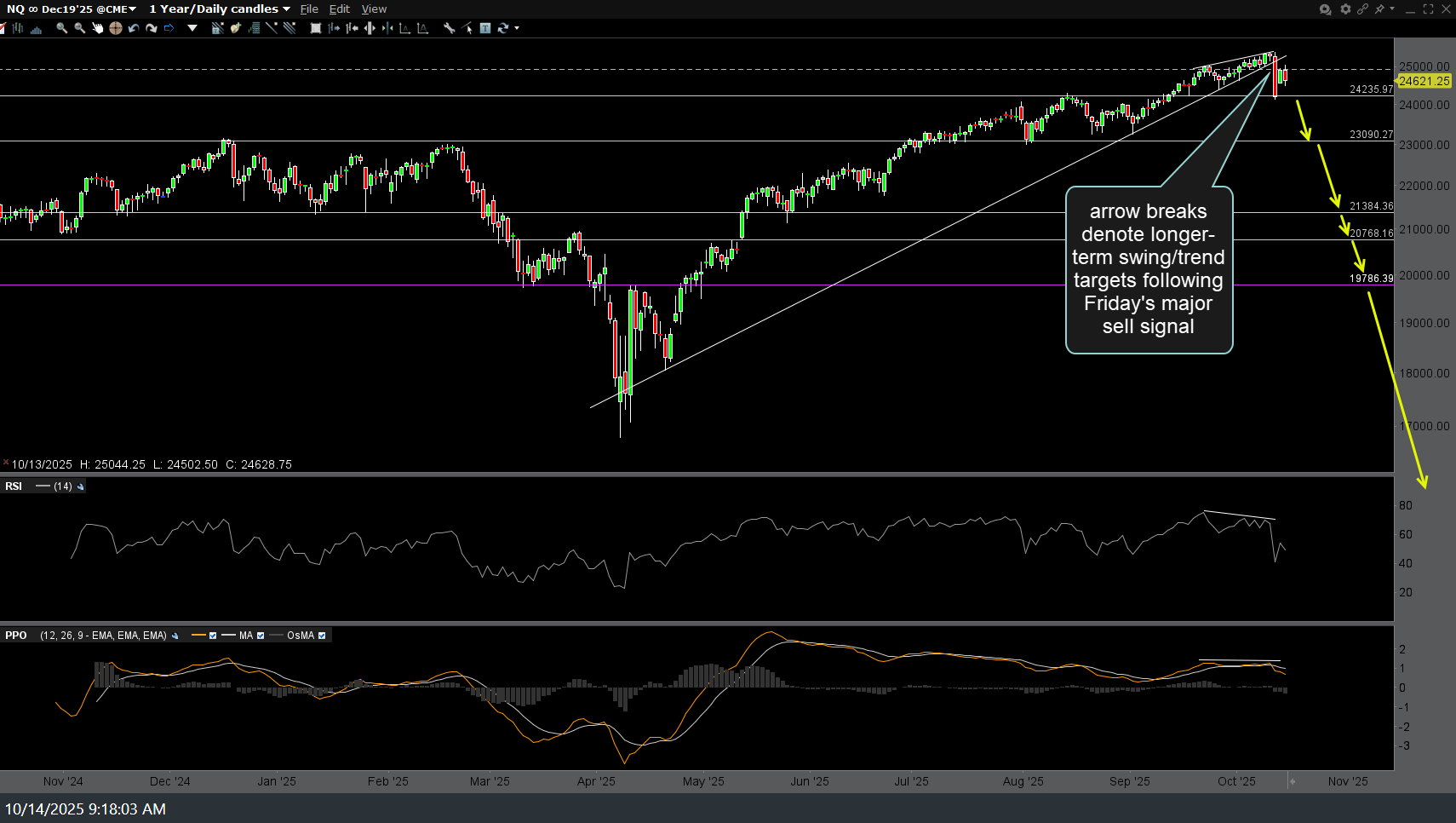Disable the OsMA histogram checkbox
This screenshot has height=823, width=1456.
tap(322, 636)
